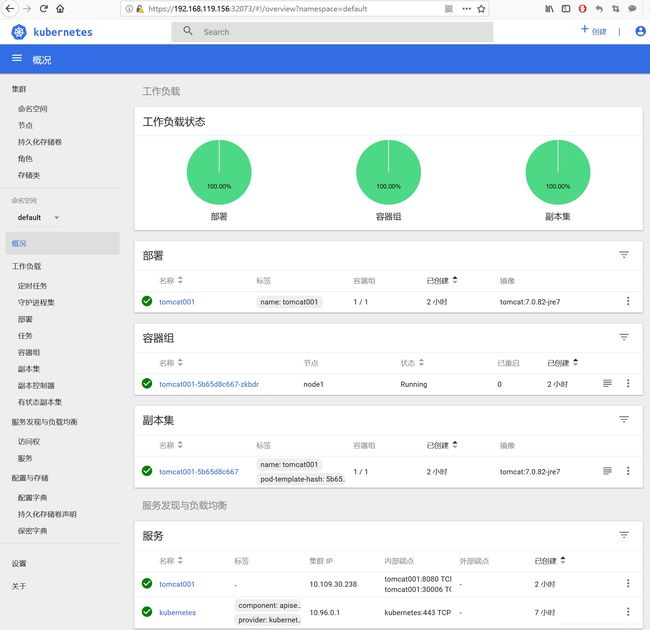The width and height of the screenshot is (650, 630).
Task: Open the tomcat001-5b65d8c667 replica set link
Action: (199, 472)
